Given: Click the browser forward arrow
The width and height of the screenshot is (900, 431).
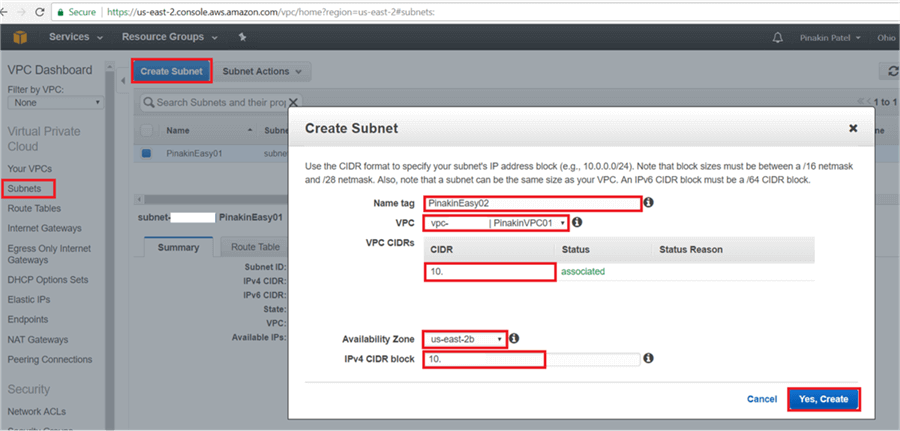Looking at the screenshot, I should tap(23, 11).
